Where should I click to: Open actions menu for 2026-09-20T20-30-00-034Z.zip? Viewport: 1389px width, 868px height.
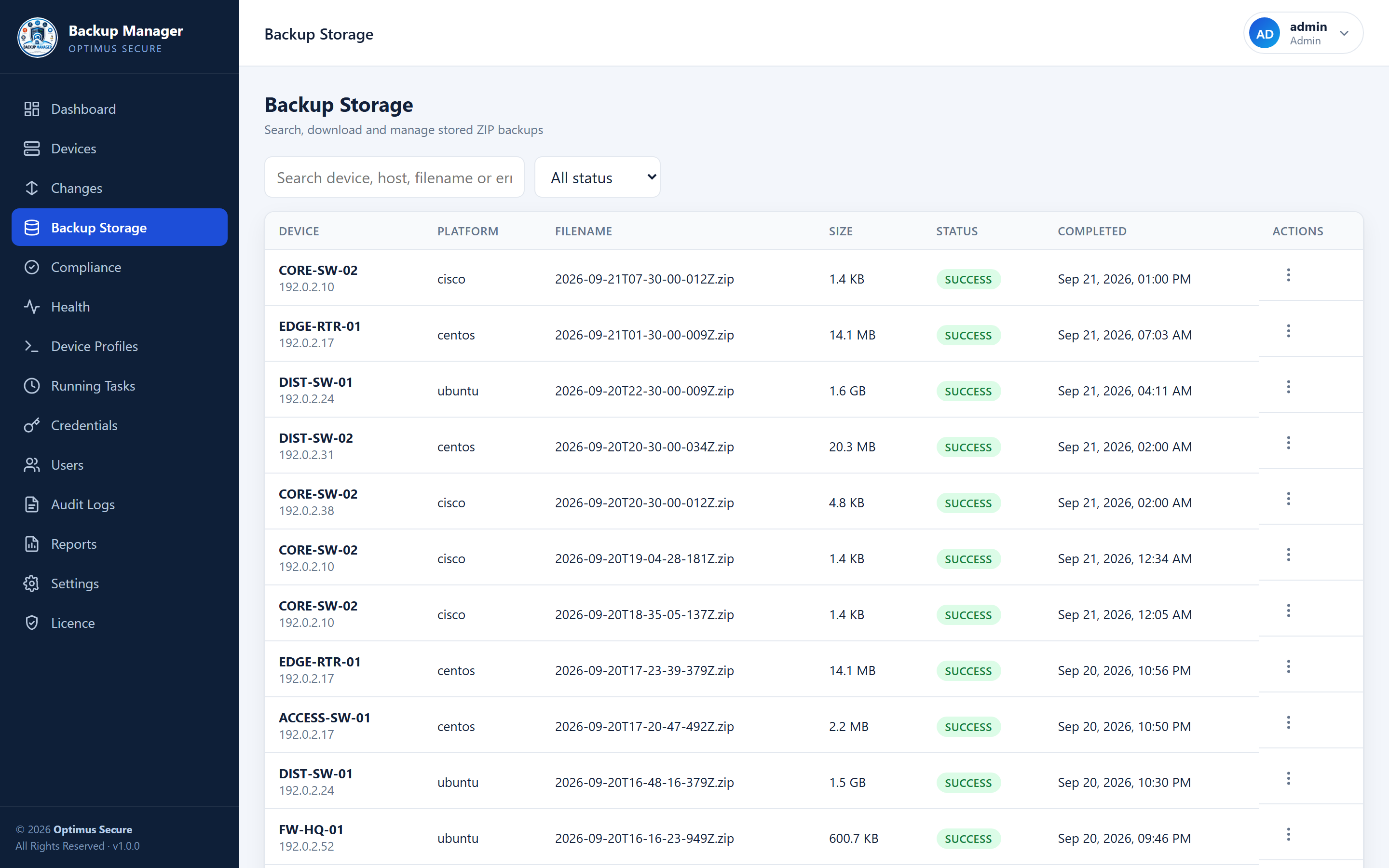pos(1289,443)
